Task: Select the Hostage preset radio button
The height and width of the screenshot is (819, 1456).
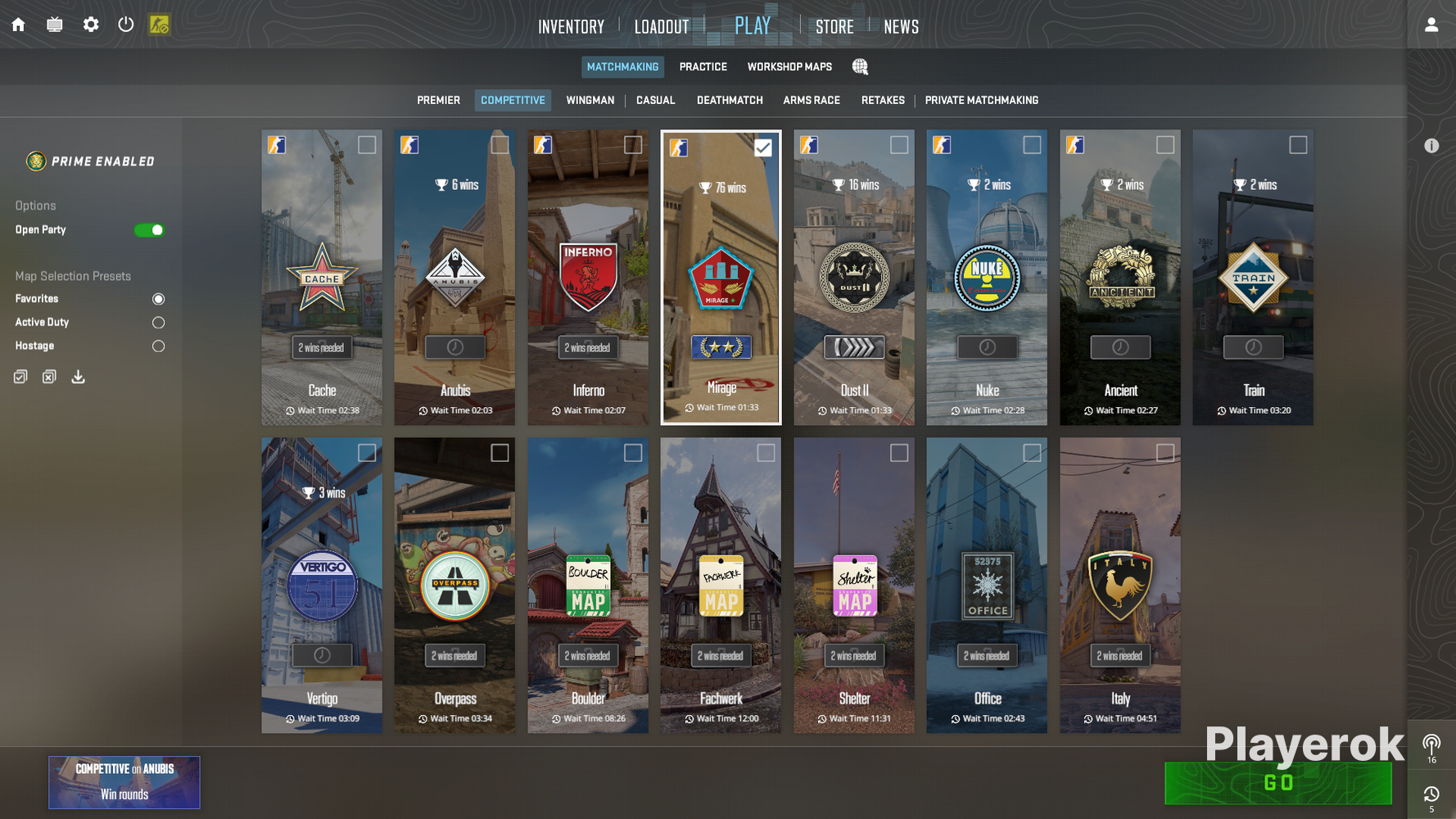Action: (x=158, y=346)
